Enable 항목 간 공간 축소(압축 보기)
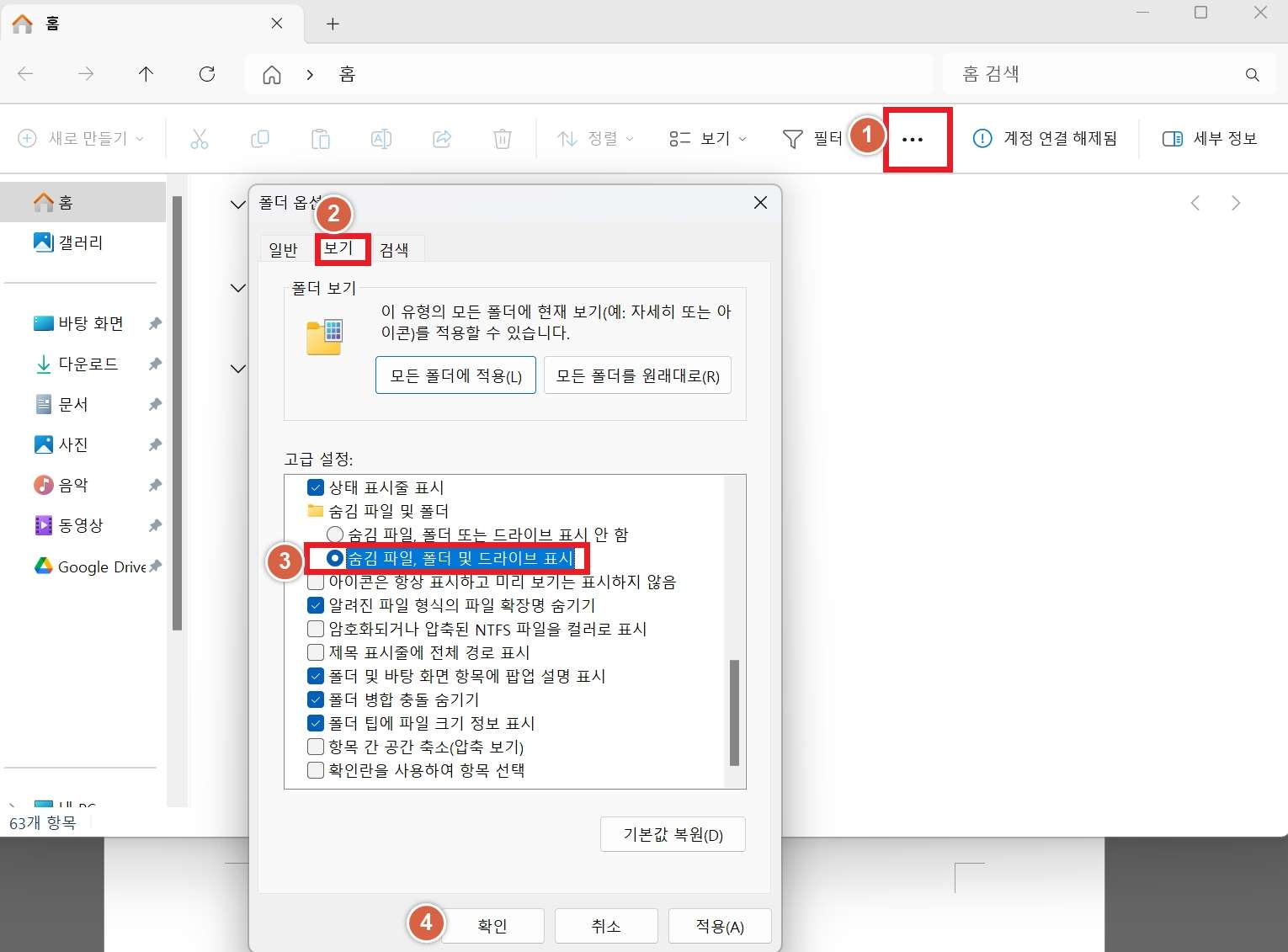This screenshot has height=952, width=1288. (316, 747)
